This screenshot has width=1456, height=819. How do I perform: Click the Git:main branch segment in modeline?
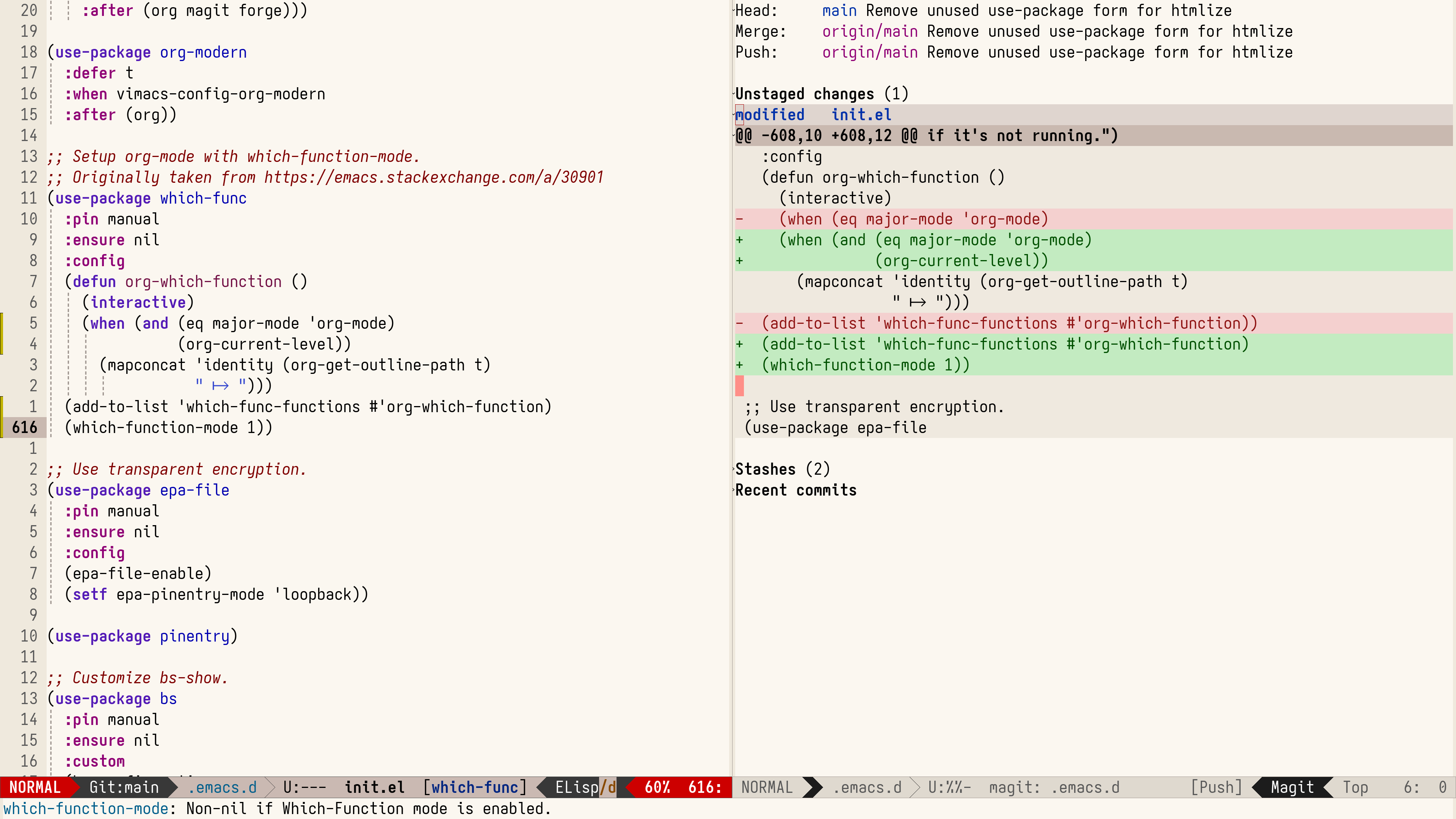[x=124, y=788]
